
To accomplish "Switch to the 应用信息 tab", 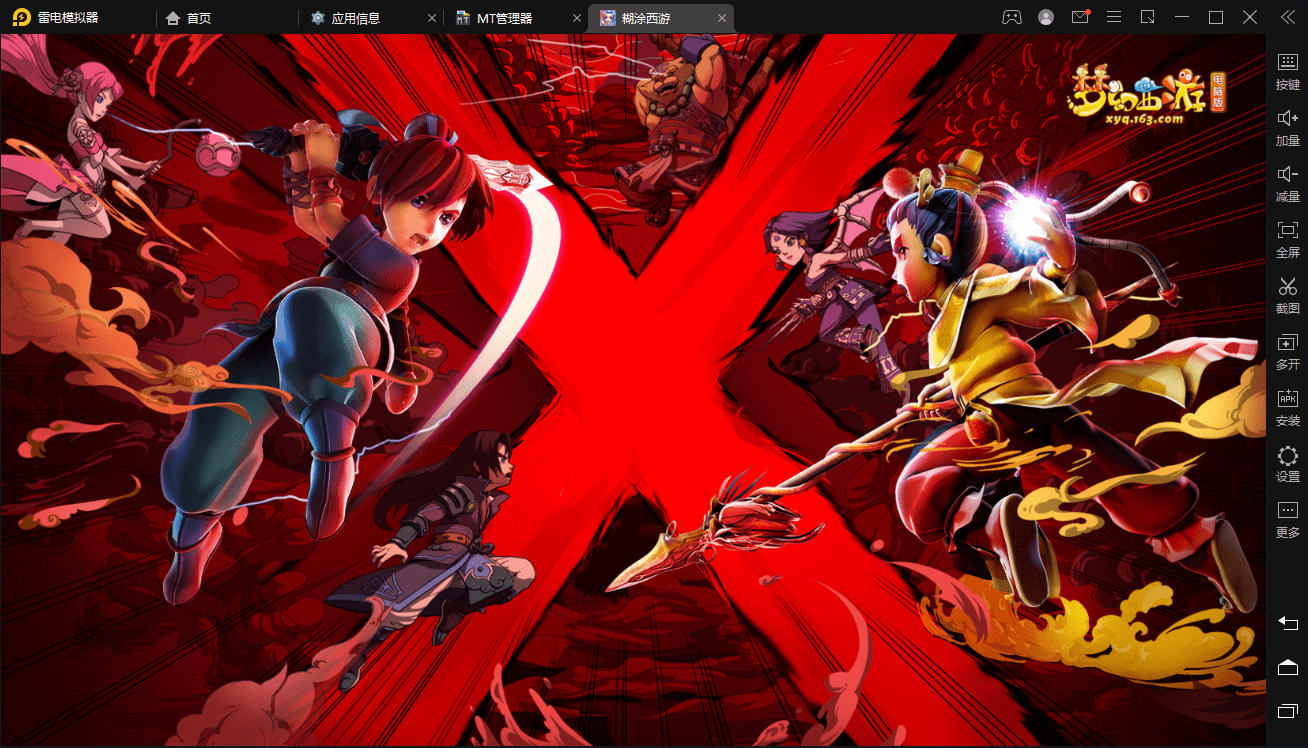I will point(346,18).
